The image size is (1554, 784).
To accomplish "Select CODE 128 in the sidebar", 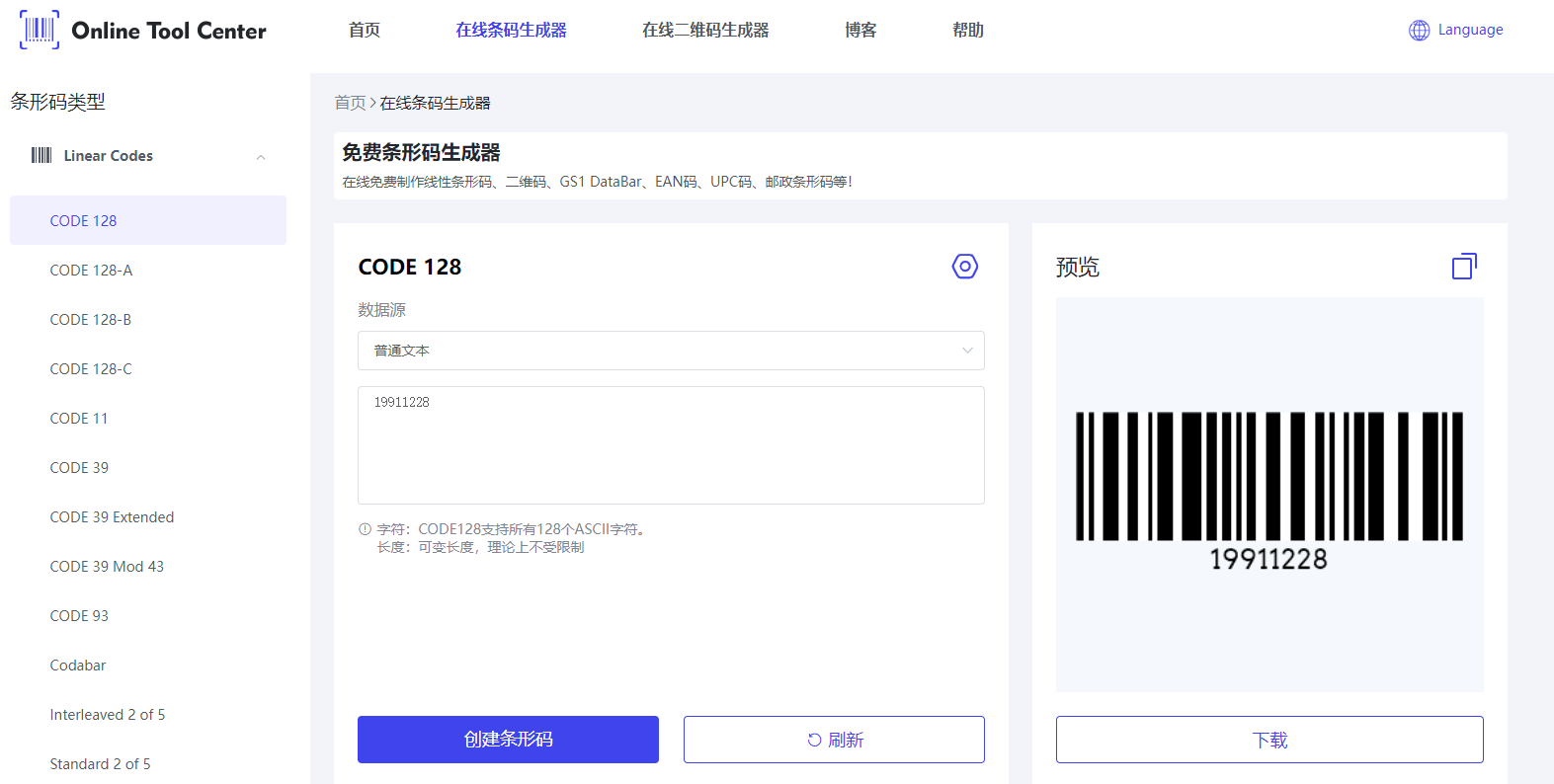I will click(148, 220).
